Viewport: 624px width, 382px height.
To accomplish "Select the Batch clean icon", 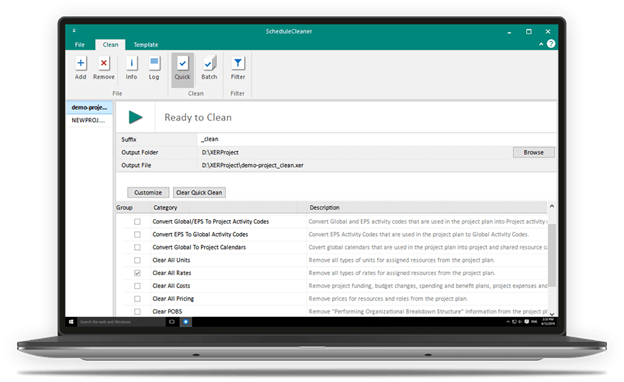I will [x=209, y=63].
